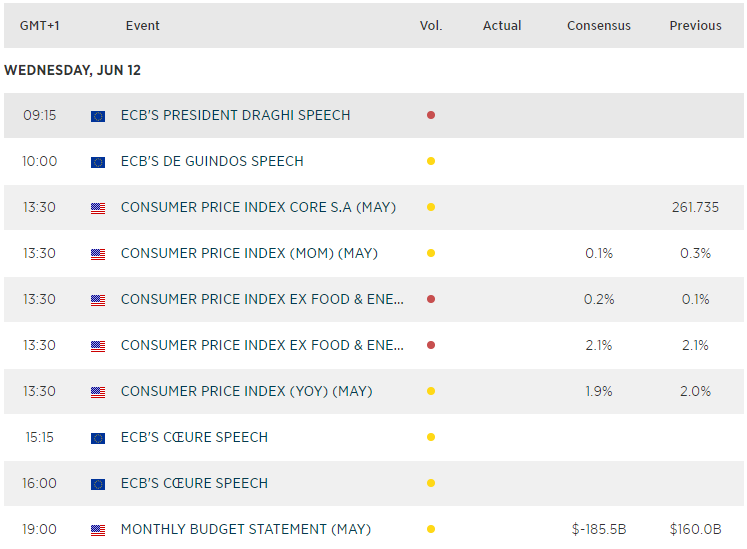Click the EU flag beside Draghi speech
The height and width of the screenshot is (549, 747).
[97, 116]
